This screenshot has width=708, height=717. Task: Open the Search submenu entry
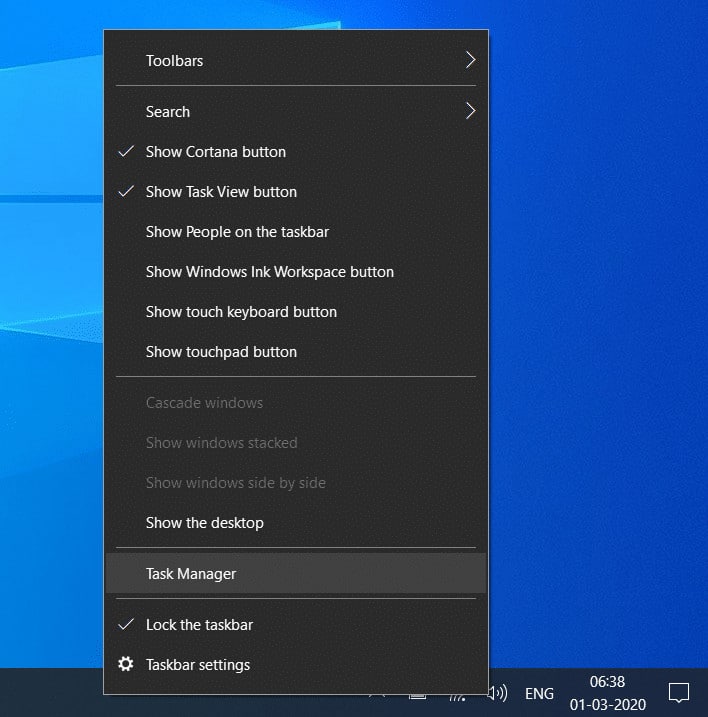tap(295, 112)
